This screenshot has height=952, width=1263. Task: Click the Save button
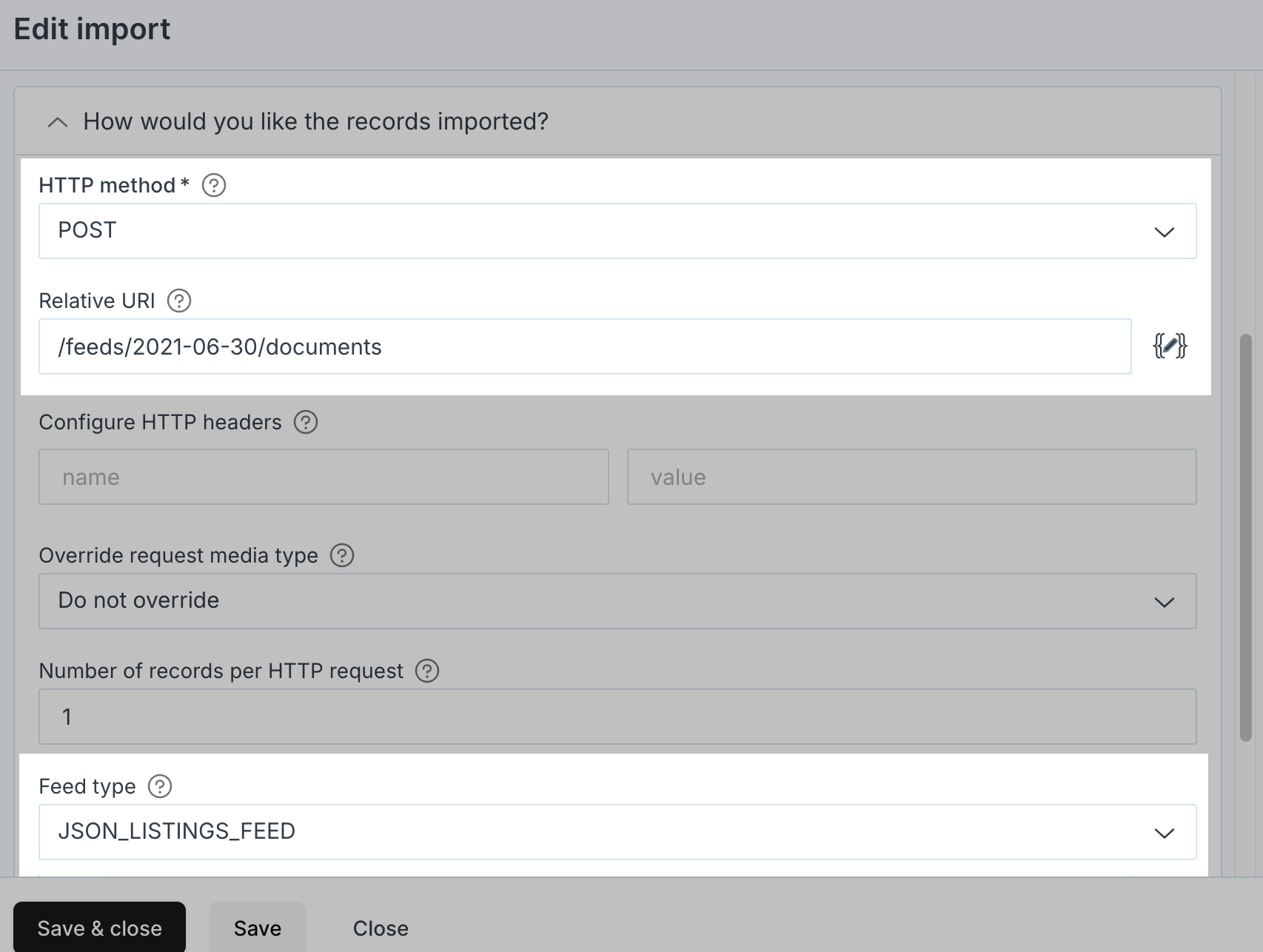[257, 928]
